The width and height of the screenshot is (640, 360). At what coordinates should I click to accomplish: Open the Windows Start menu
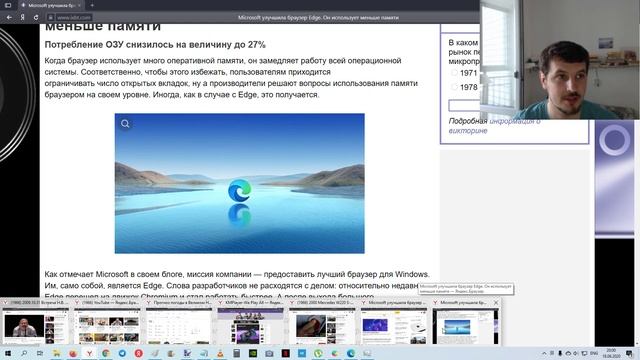tap(8, 353)
